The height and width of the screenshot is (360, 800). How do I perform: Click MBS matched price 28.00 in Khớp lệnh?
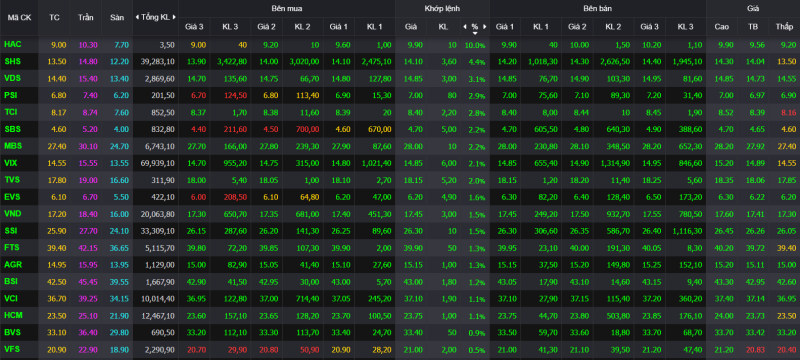coord(413,146)
